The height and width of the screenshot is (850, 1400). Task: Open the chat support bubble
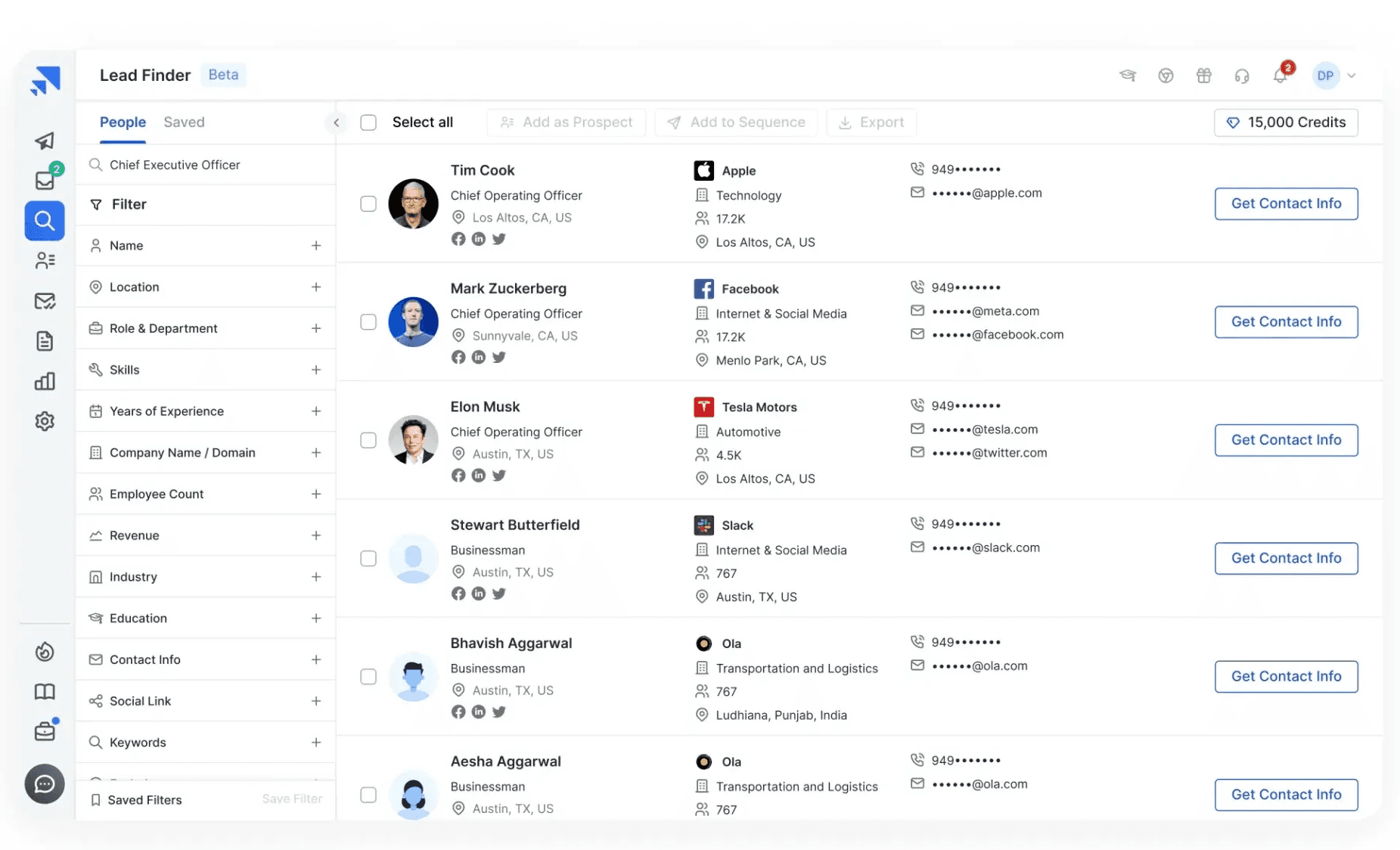pyautogui.click(x=45, y=784)
